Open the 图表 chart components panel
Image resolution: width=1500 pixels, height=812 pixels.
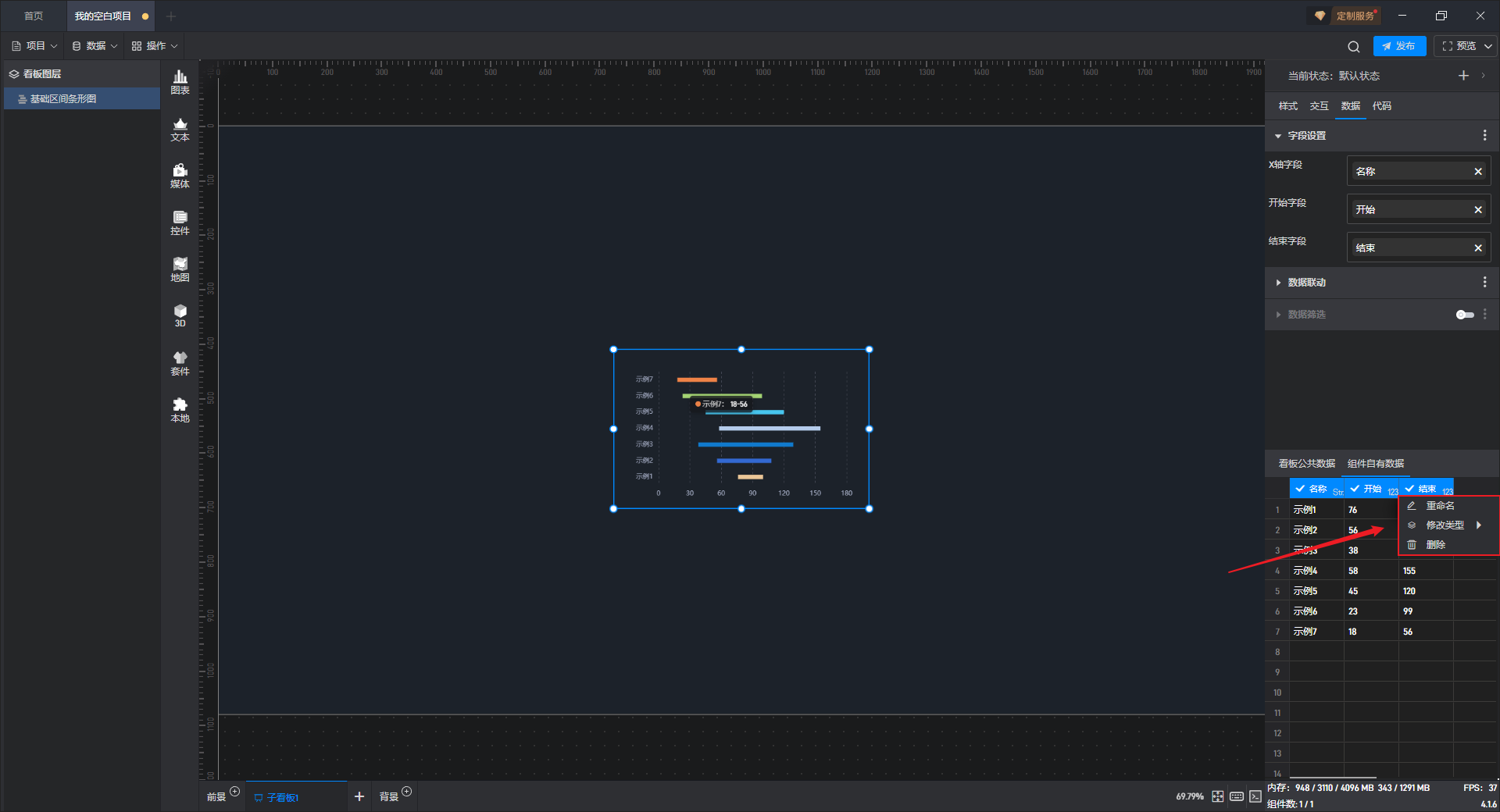point(180,81)
